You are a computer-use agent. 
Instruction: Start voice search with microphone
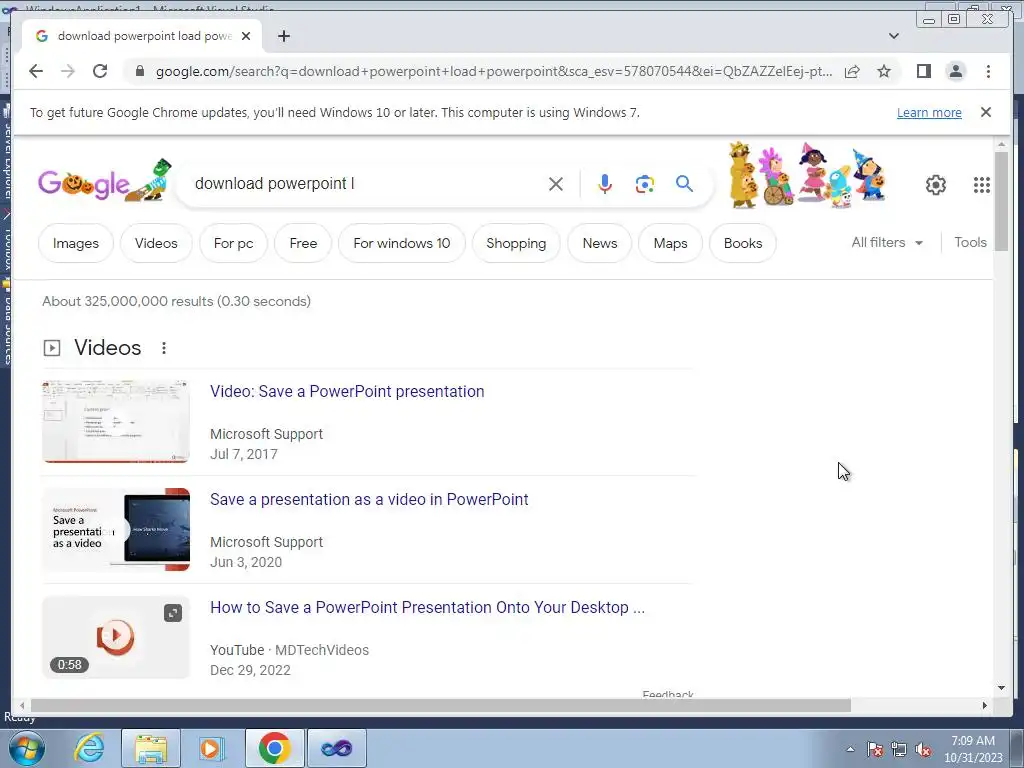pos(605,184)
